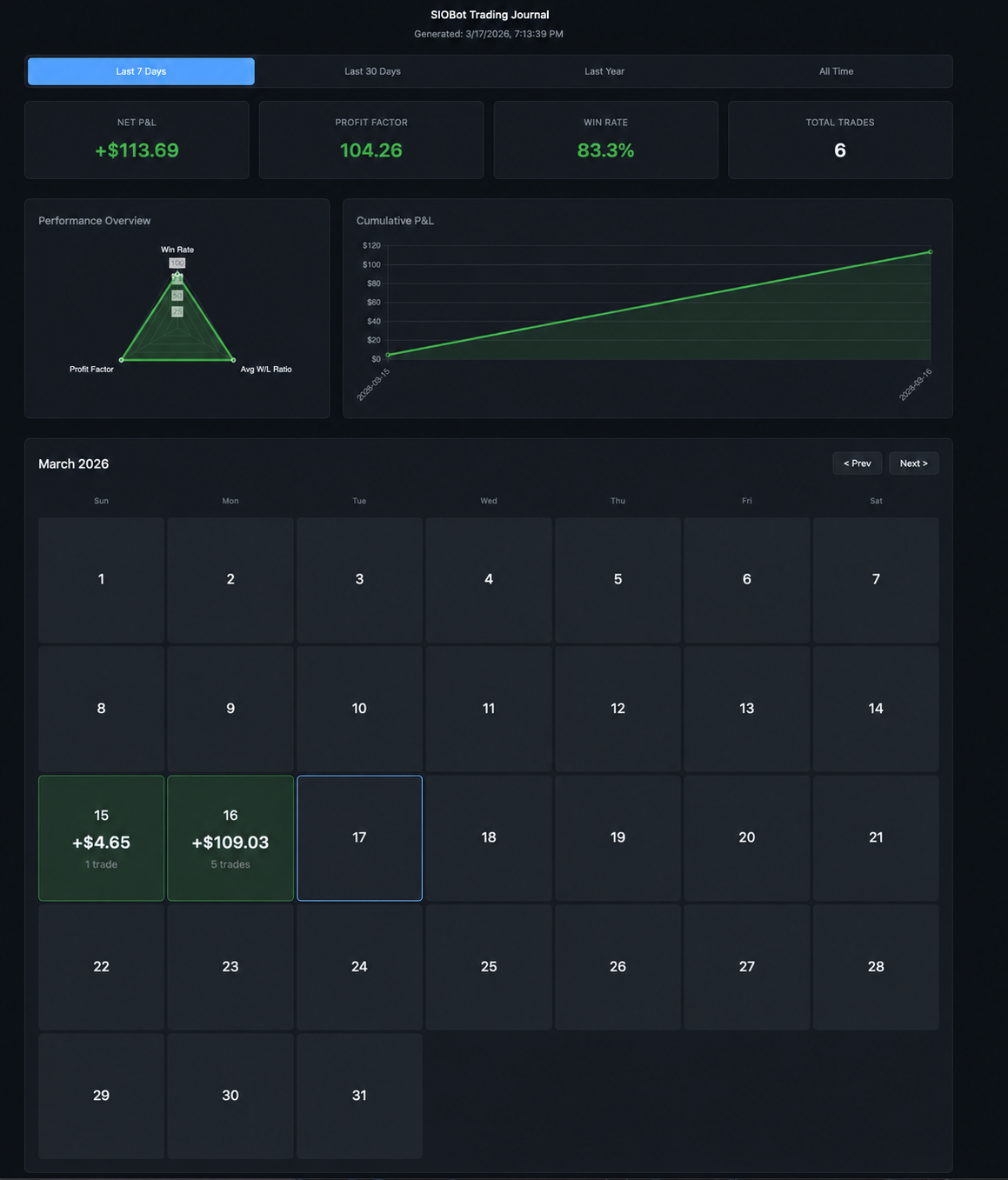This screenshot has width=1008, height=1180.
Task: Click the SIOBot Trading Journal title
Action: [x=490, y=15]
